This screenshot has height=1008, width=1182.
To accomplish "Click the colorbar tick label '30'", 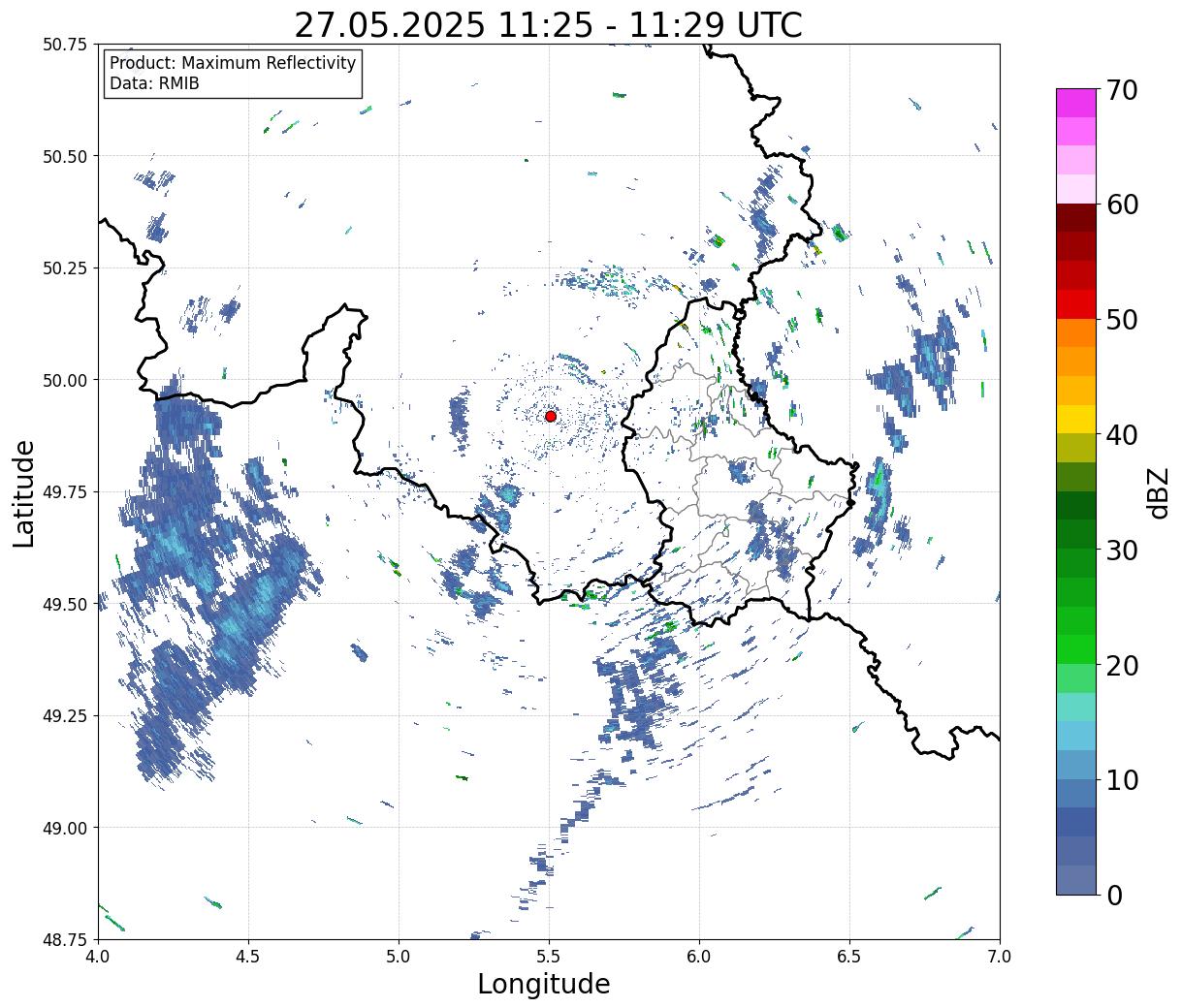I will pyautogui.click(x=1122, y=550).
